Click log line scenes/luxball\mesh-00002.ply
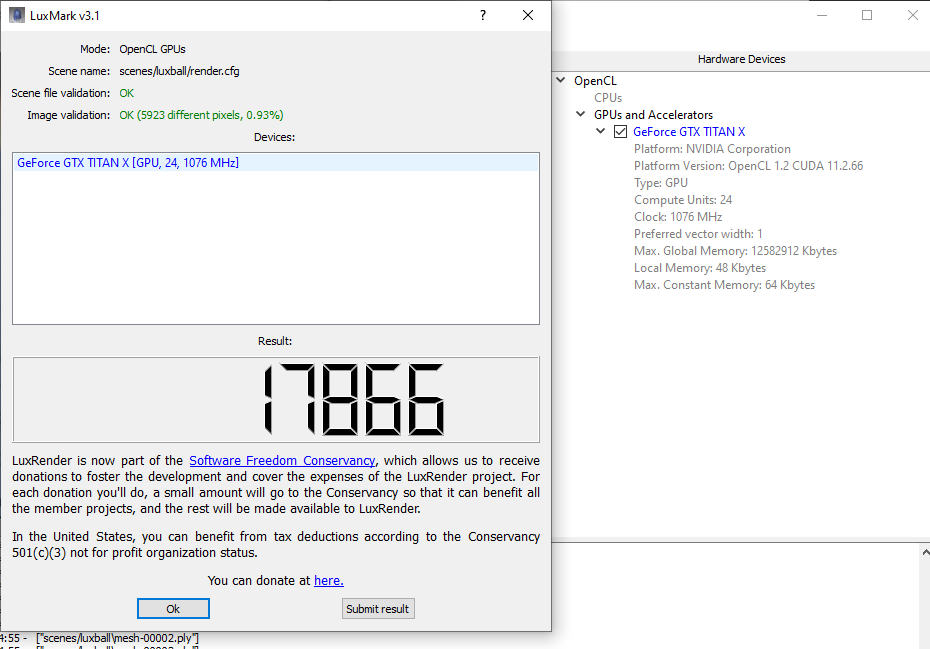Screen dimensions: 930x649 [117, 638]
